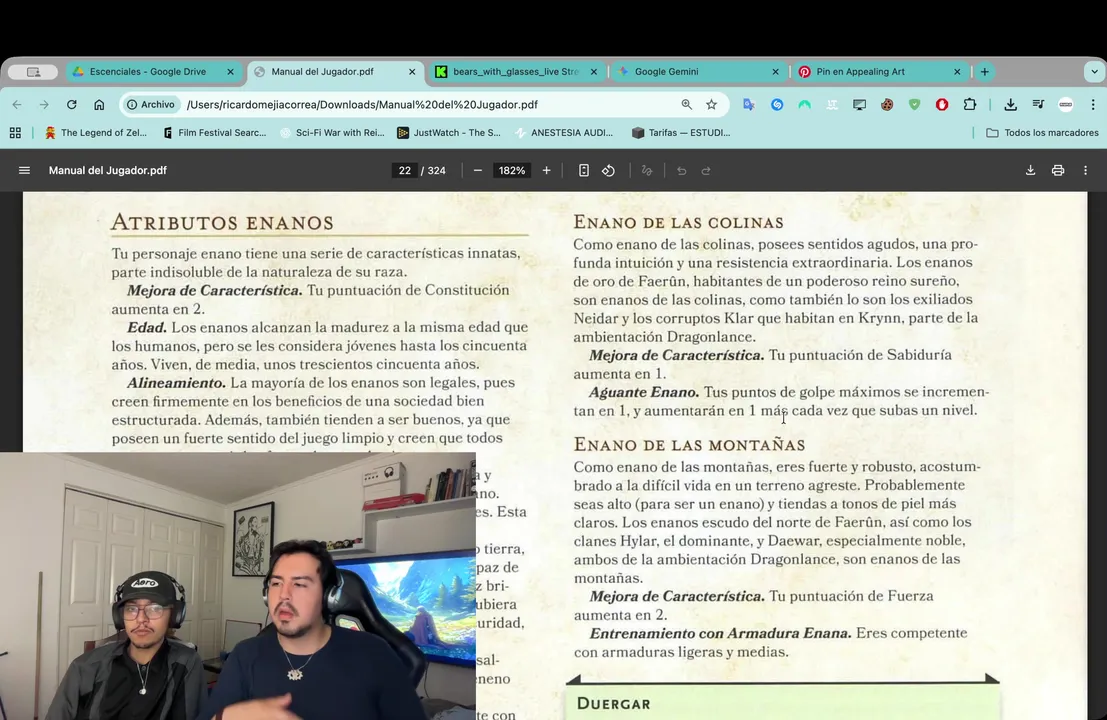1107x720 pixels.
Task: Download the PDF from viewer toolbar
Action: (1030, 170)
